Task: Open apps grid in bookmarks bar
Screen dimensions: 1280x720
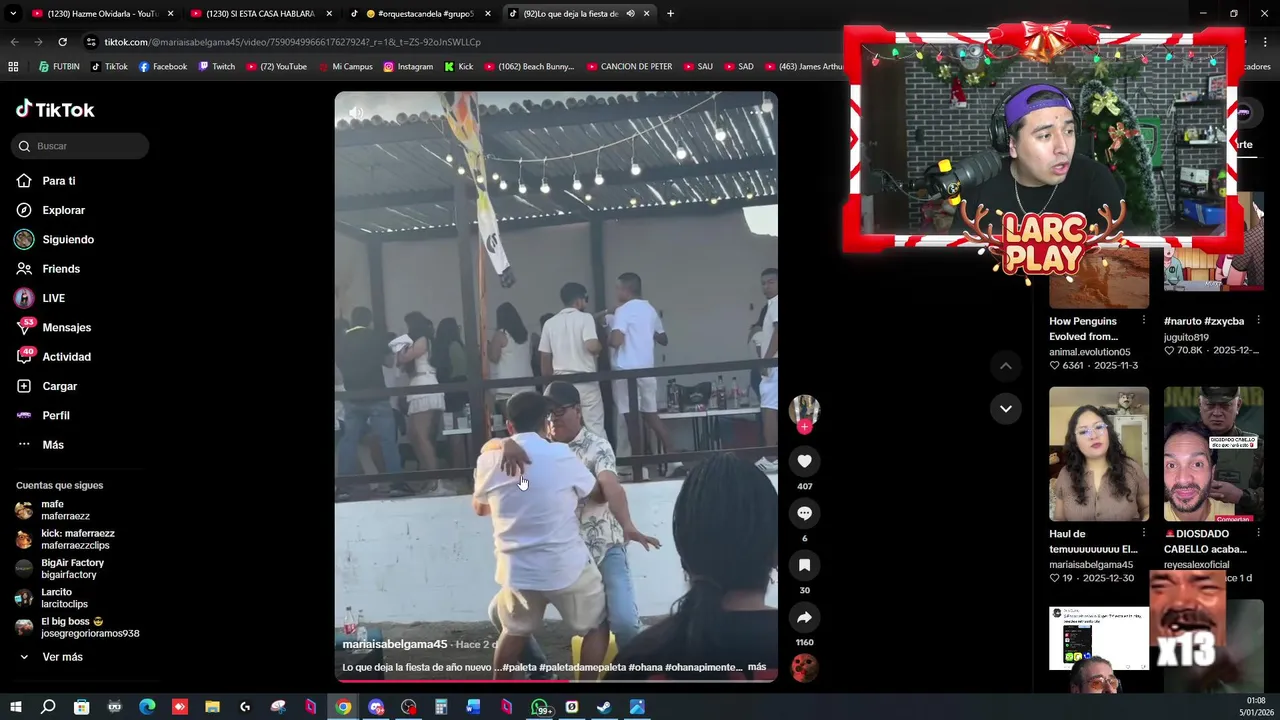Action: (x=13, y=67)
